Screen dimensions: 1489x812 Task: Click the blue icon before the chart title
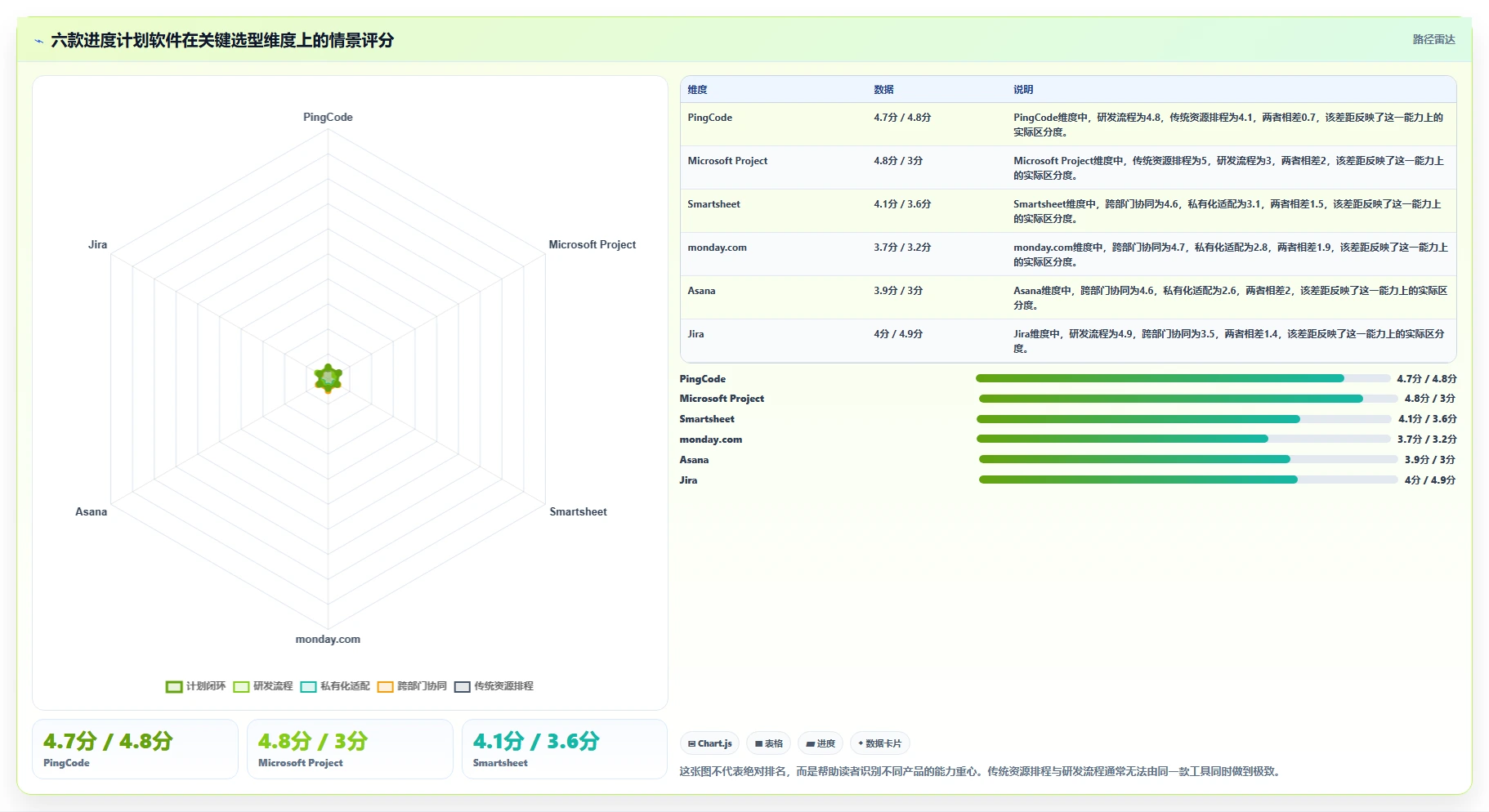click(x=38, y=41)
